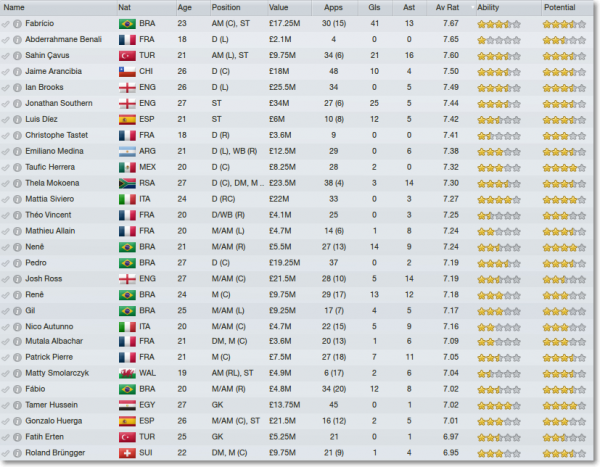The height and width of the screenshot is (467, 600).
Task: Open info icon for Sahin Çavus
Action: pos(17,56)
